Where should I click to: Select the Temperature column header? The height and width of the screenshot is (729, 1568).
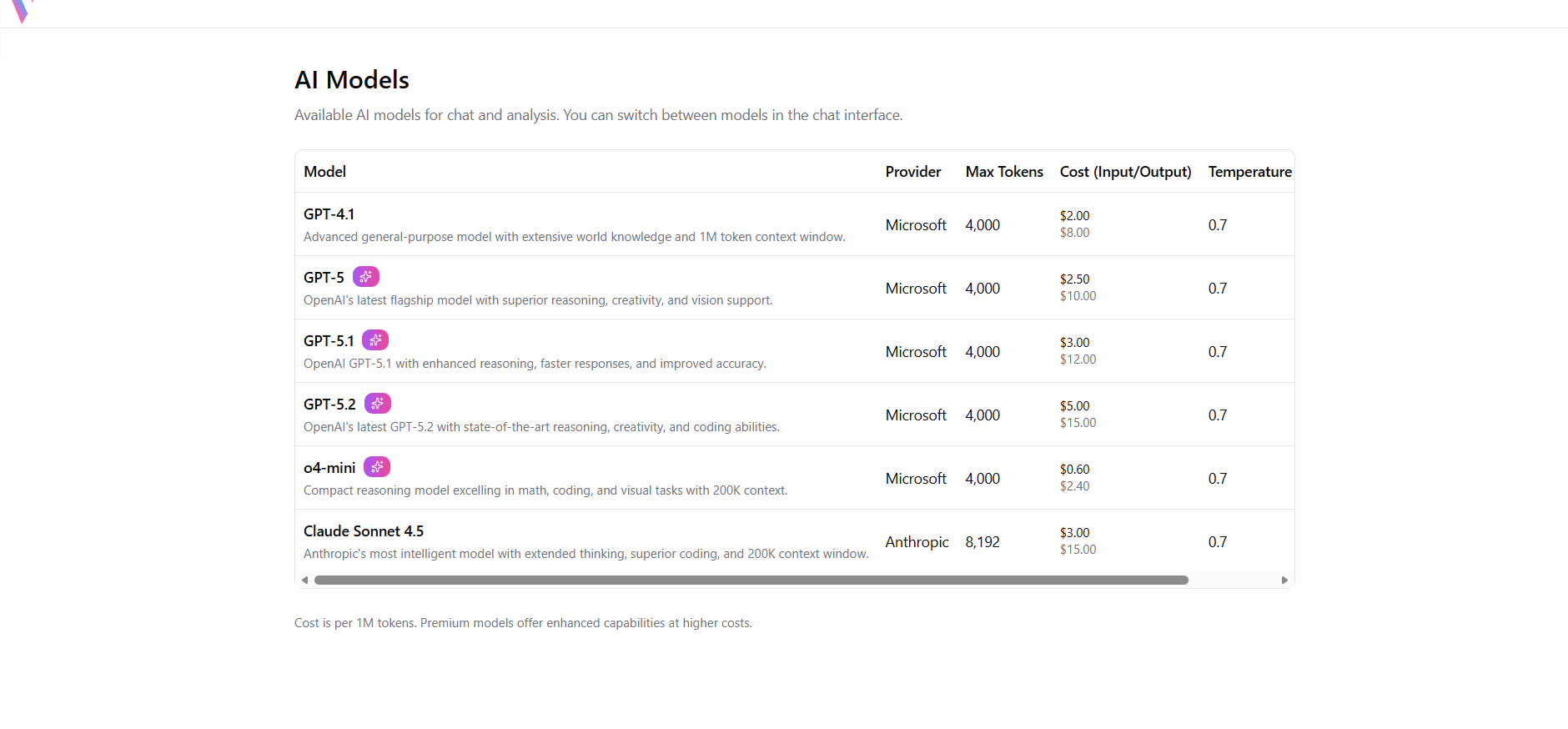1249,172
